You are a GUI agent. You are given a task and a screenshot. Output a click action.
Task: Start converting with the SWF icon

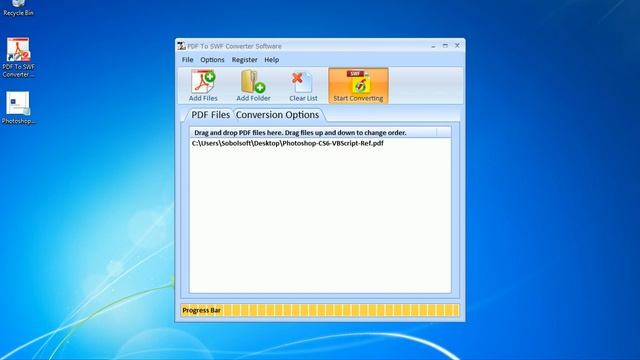[358, 86]
